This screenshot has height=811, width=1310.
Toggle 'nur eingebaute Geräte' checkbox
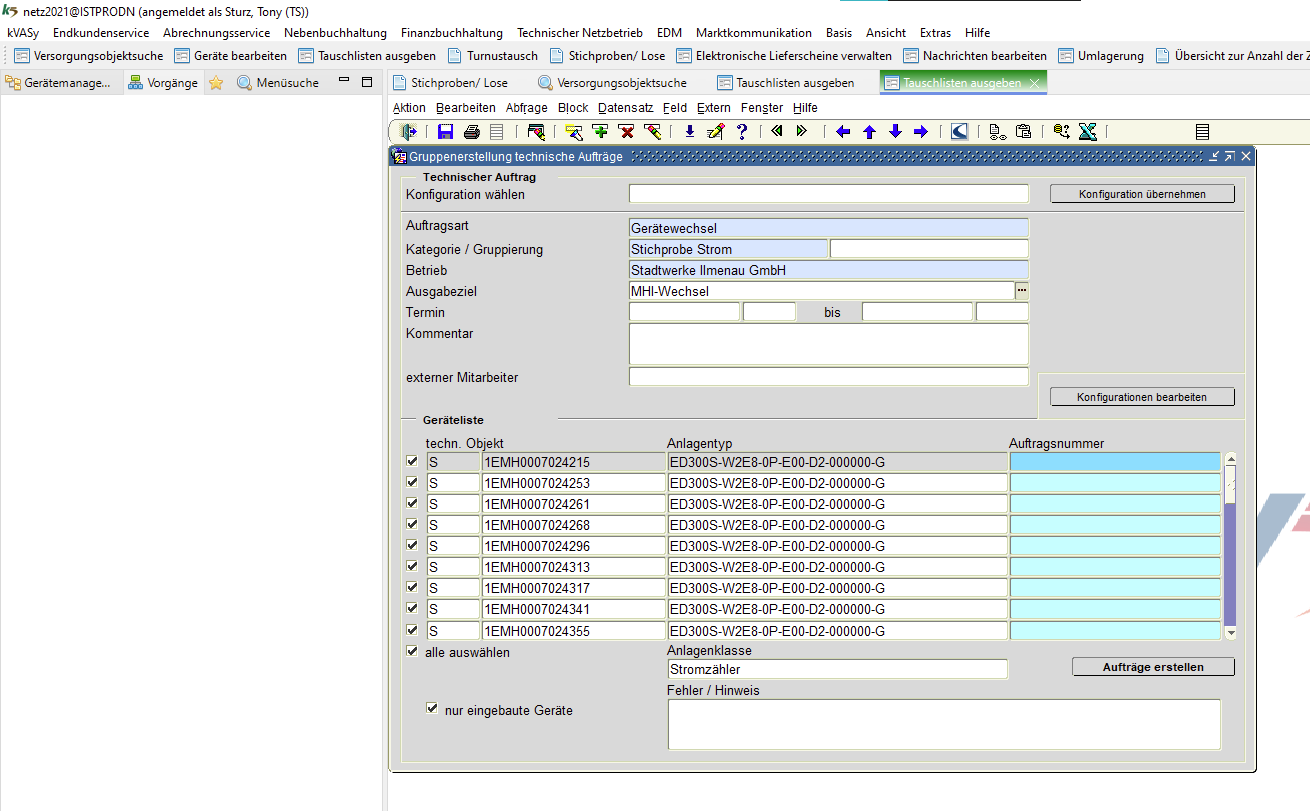click(432, 709)
